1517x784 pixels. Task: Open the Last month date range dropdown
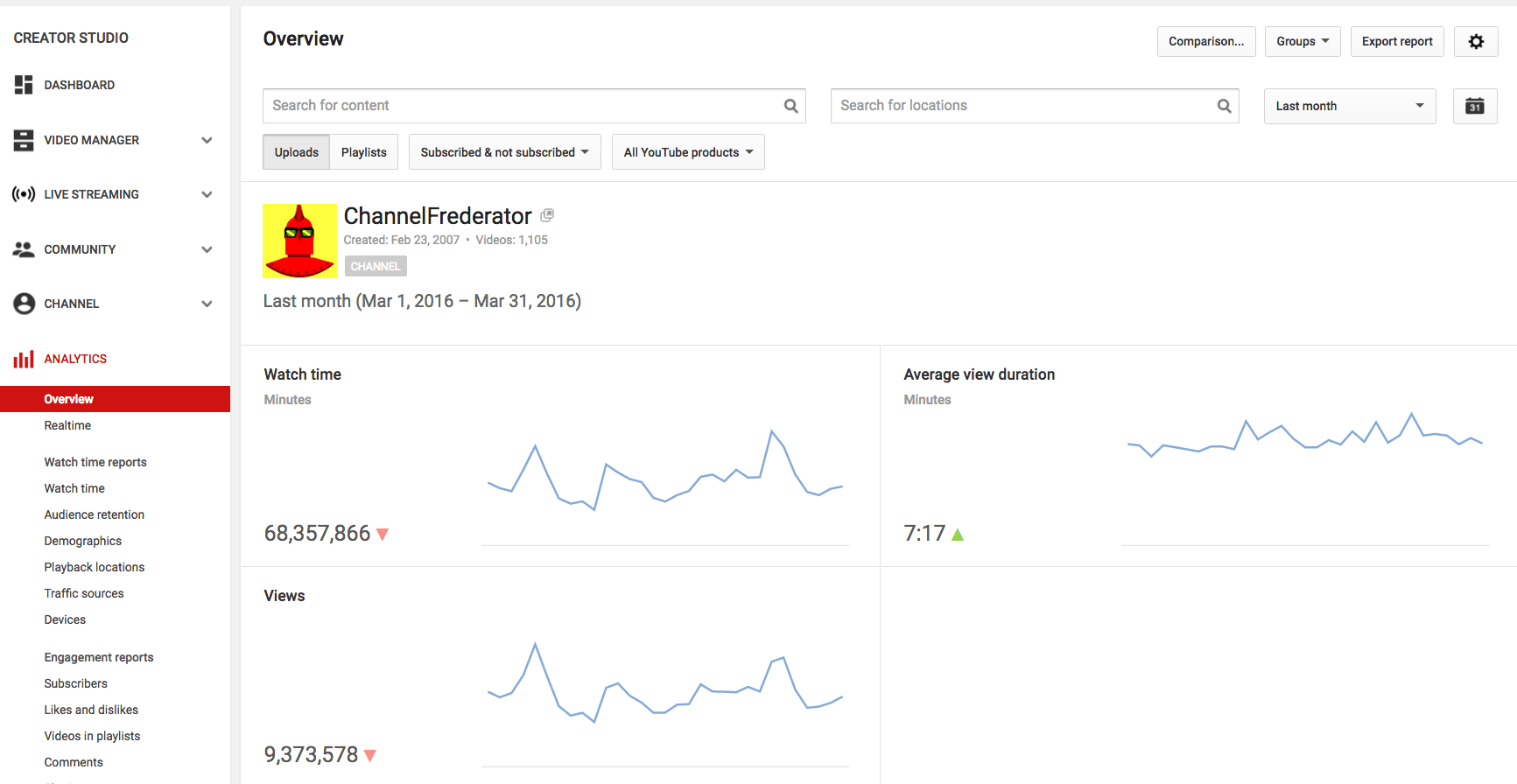[1350, 106]
